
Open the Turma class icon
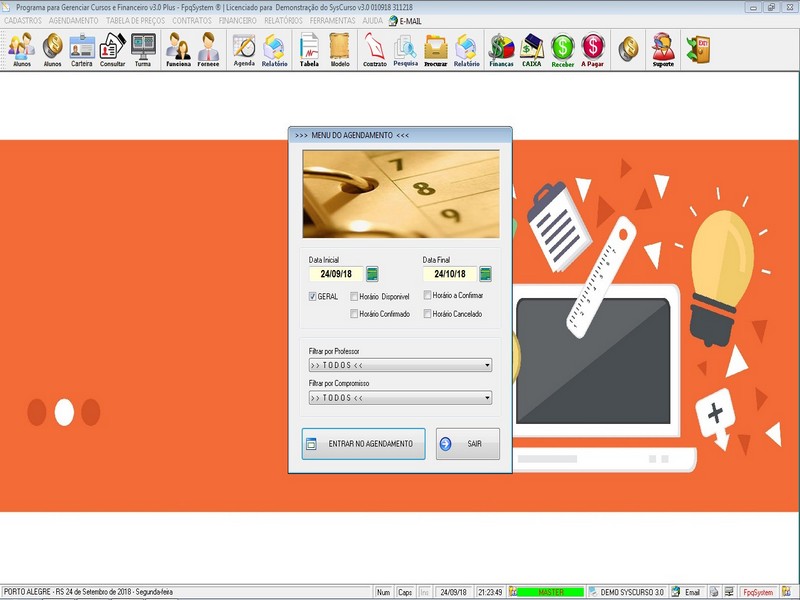tap(143, 49)
